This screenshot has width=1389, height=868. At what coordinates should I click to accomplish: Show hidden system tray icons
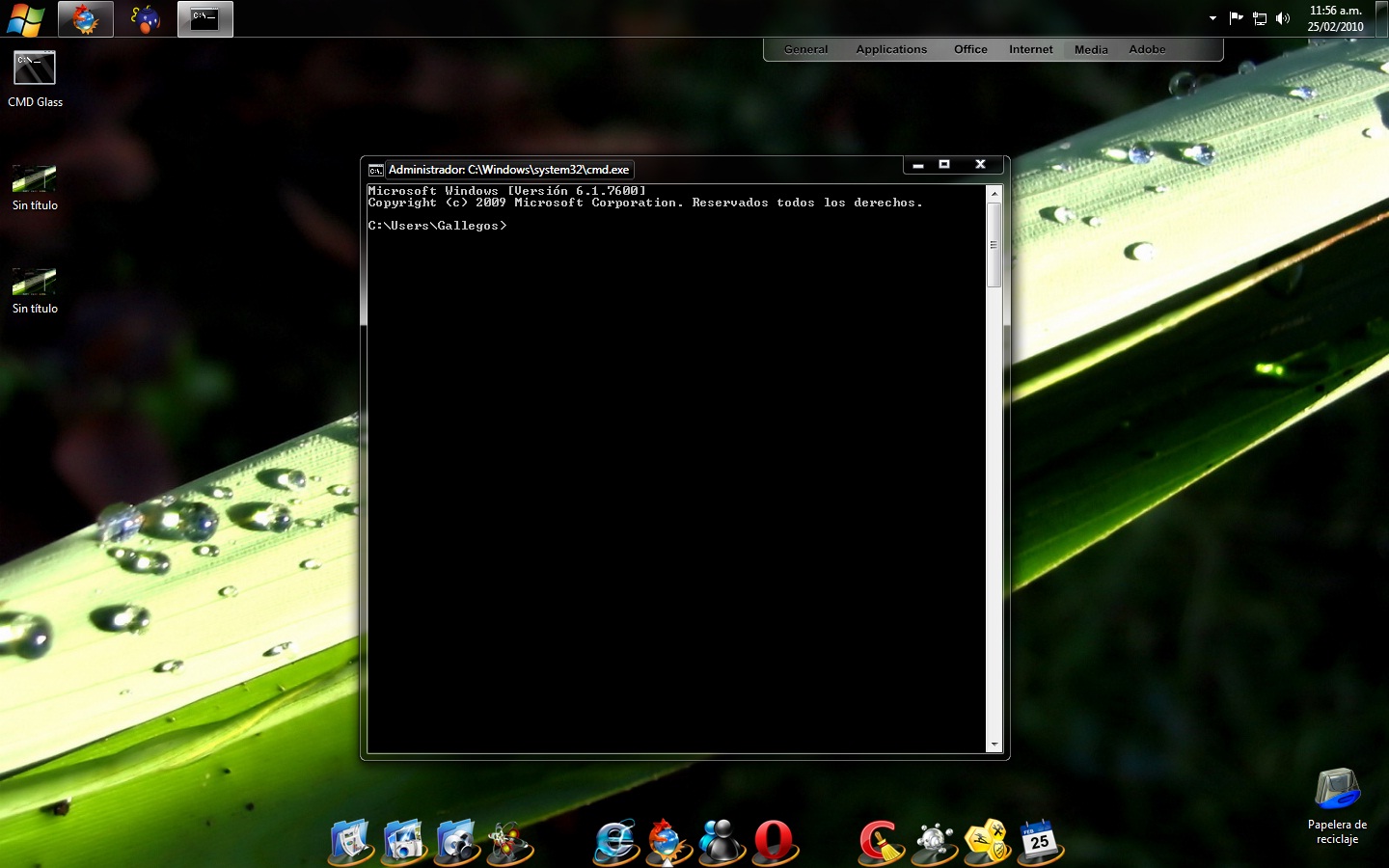pyautogui.click(x=1212, y=18)
